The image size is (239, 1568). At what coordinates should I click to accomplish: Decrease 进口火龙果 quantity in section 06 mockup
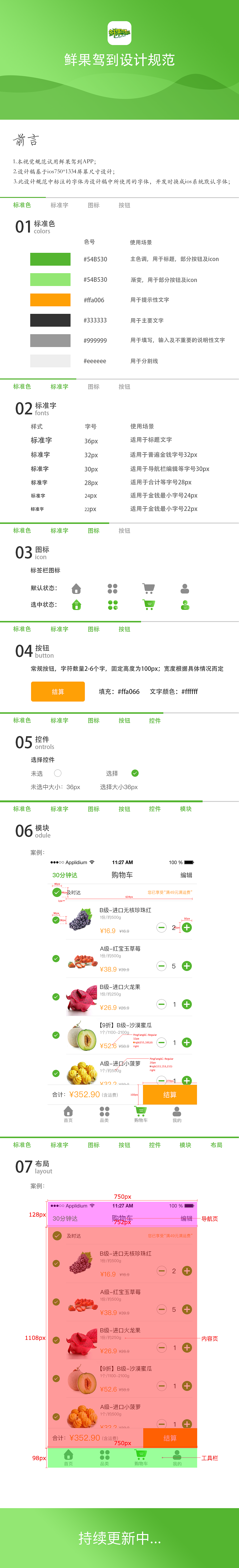coord(161,1004)
